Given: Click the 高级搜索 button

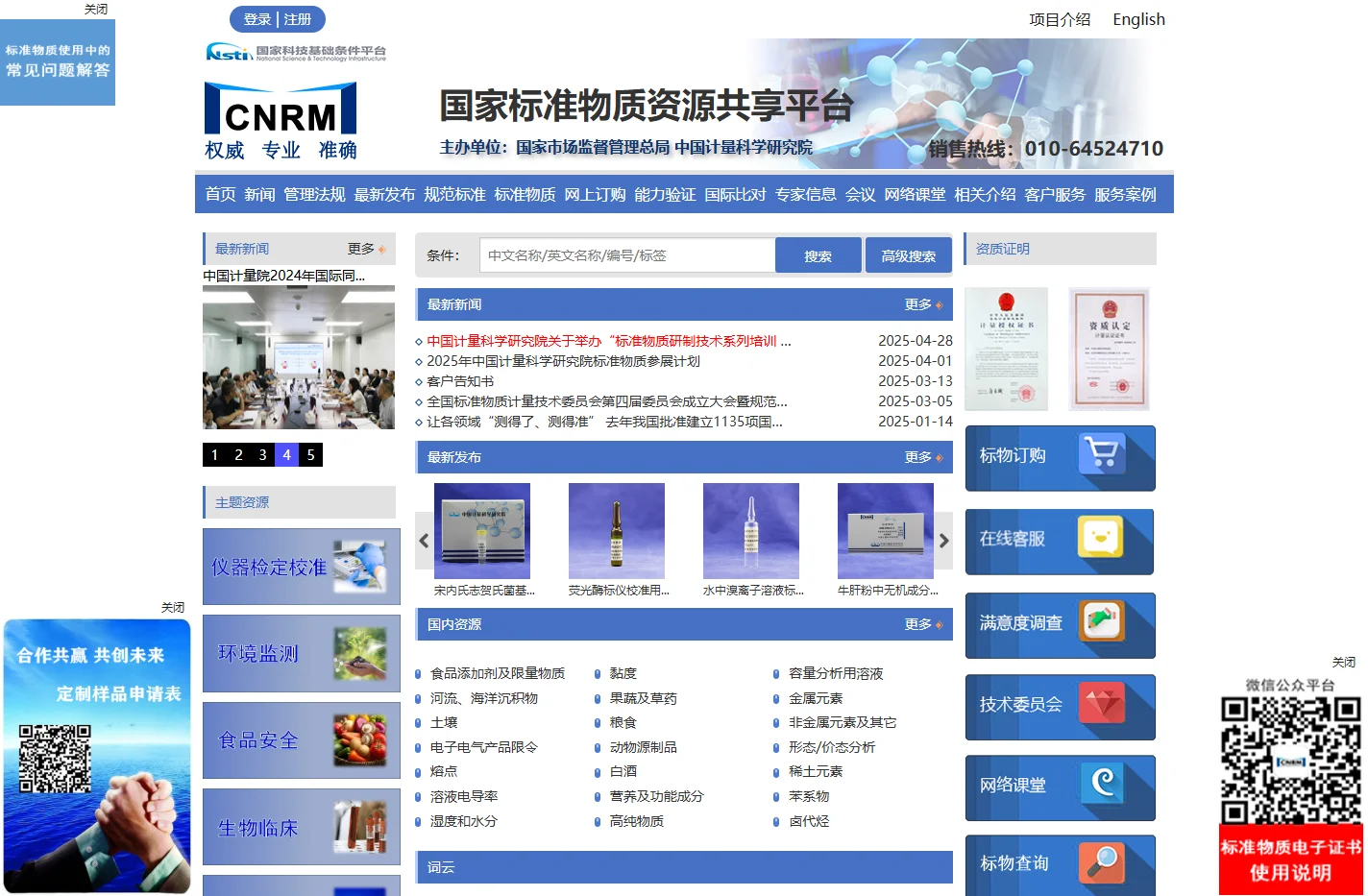Looking at the screenshot, I should (x=908, y=255).
